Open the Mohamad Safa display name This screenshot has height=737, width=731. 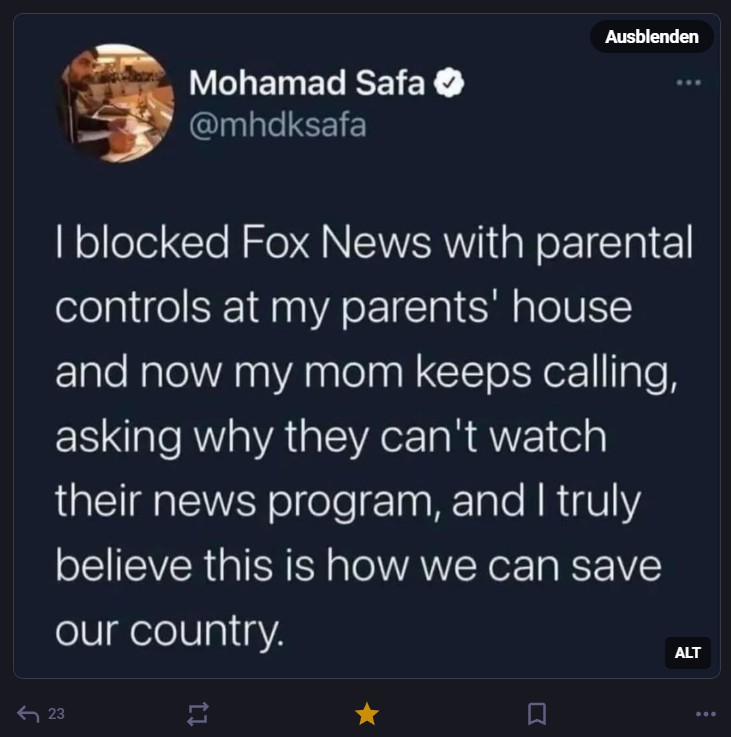click(307, 83)
